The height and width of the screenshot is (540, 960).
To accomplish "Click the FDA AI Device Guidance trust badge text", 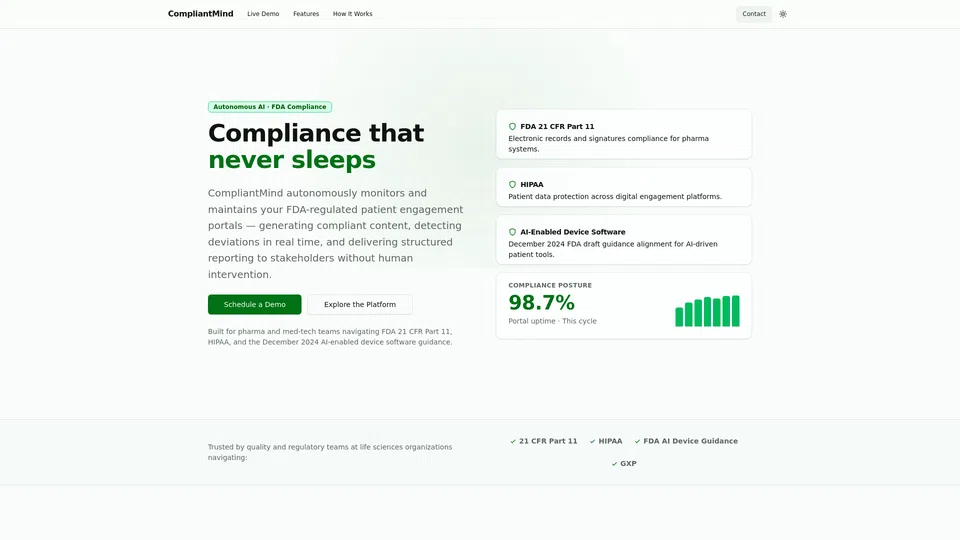I will (x=690, y=441).
